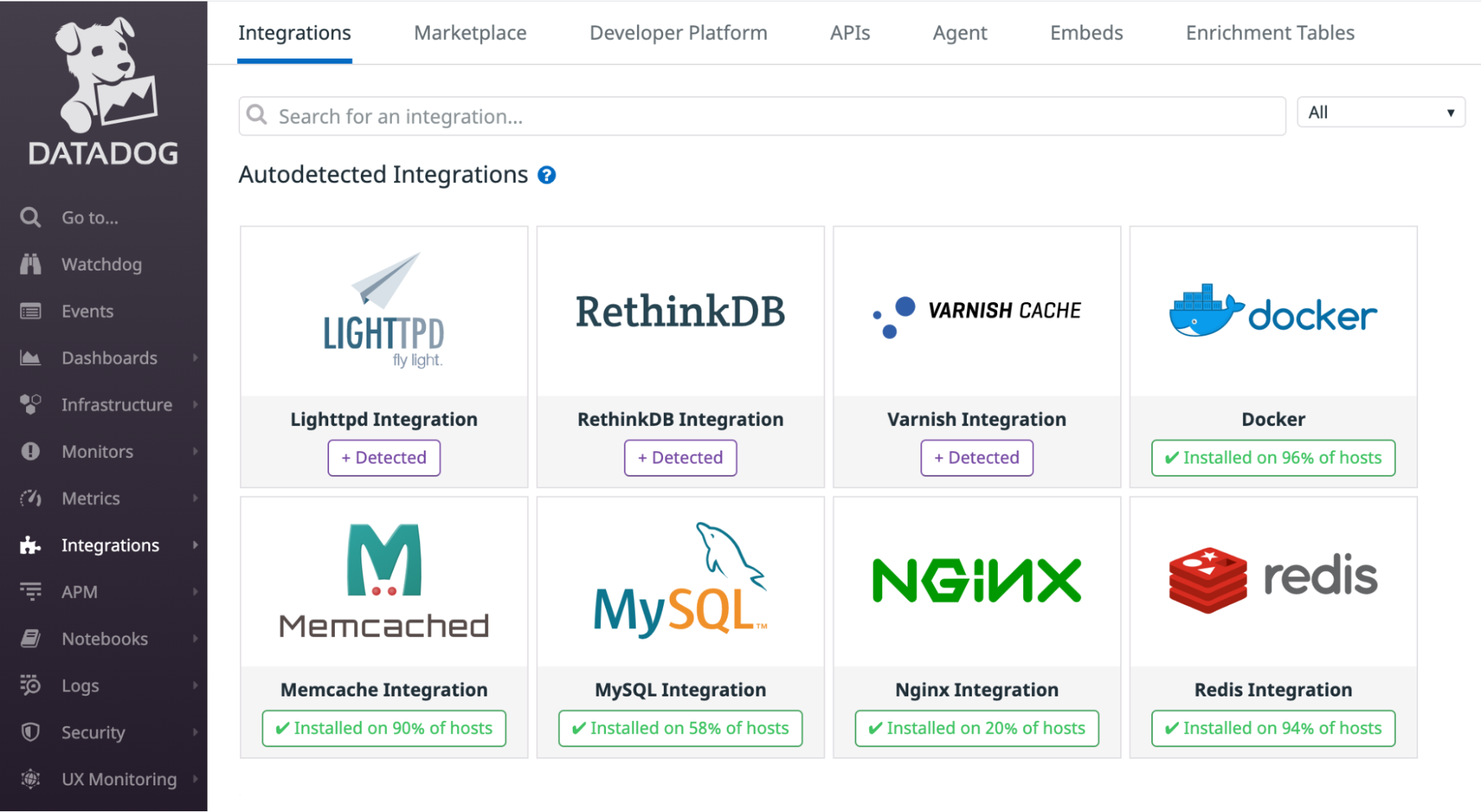
Task: Open the All integrations filter dropdown
Action: tap(1380, 112)
